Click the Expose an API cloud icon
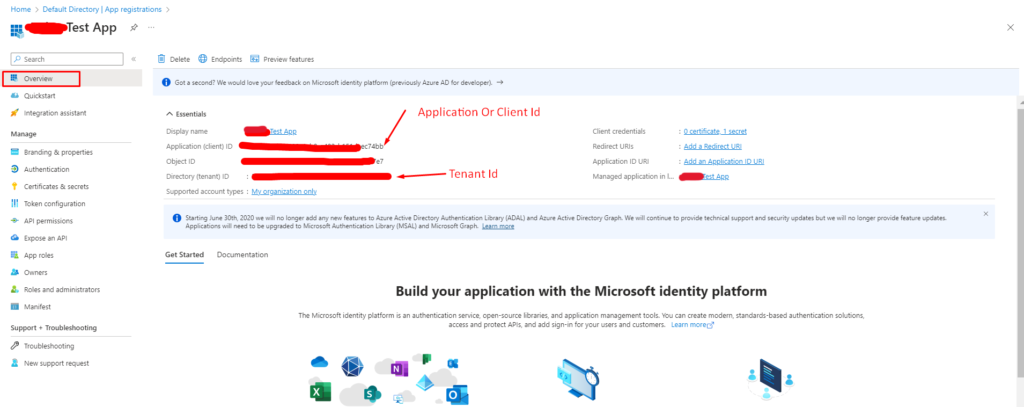The height and width of the screenshot is (407, 1024). point(14,238)
